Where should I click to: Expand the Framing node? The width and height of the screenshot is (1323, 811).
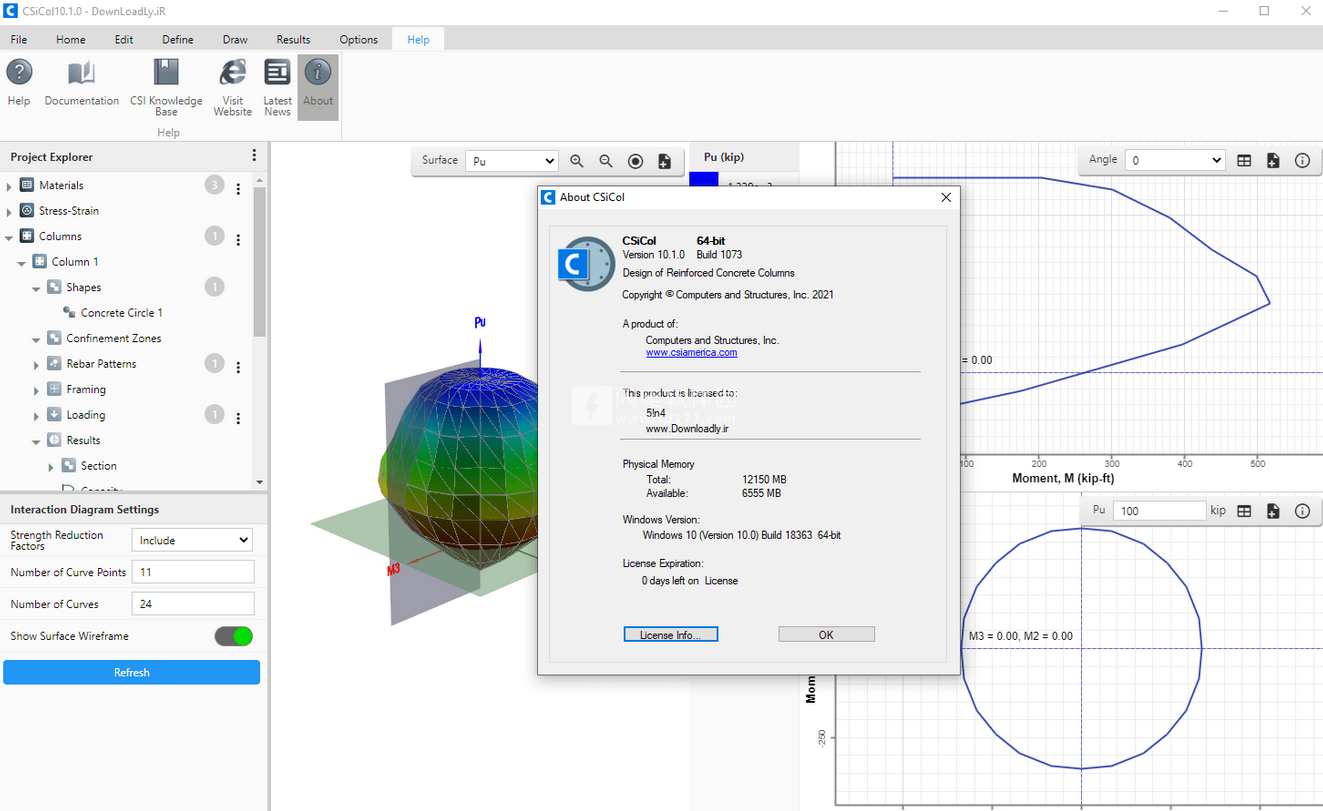[x=36, y=390]
